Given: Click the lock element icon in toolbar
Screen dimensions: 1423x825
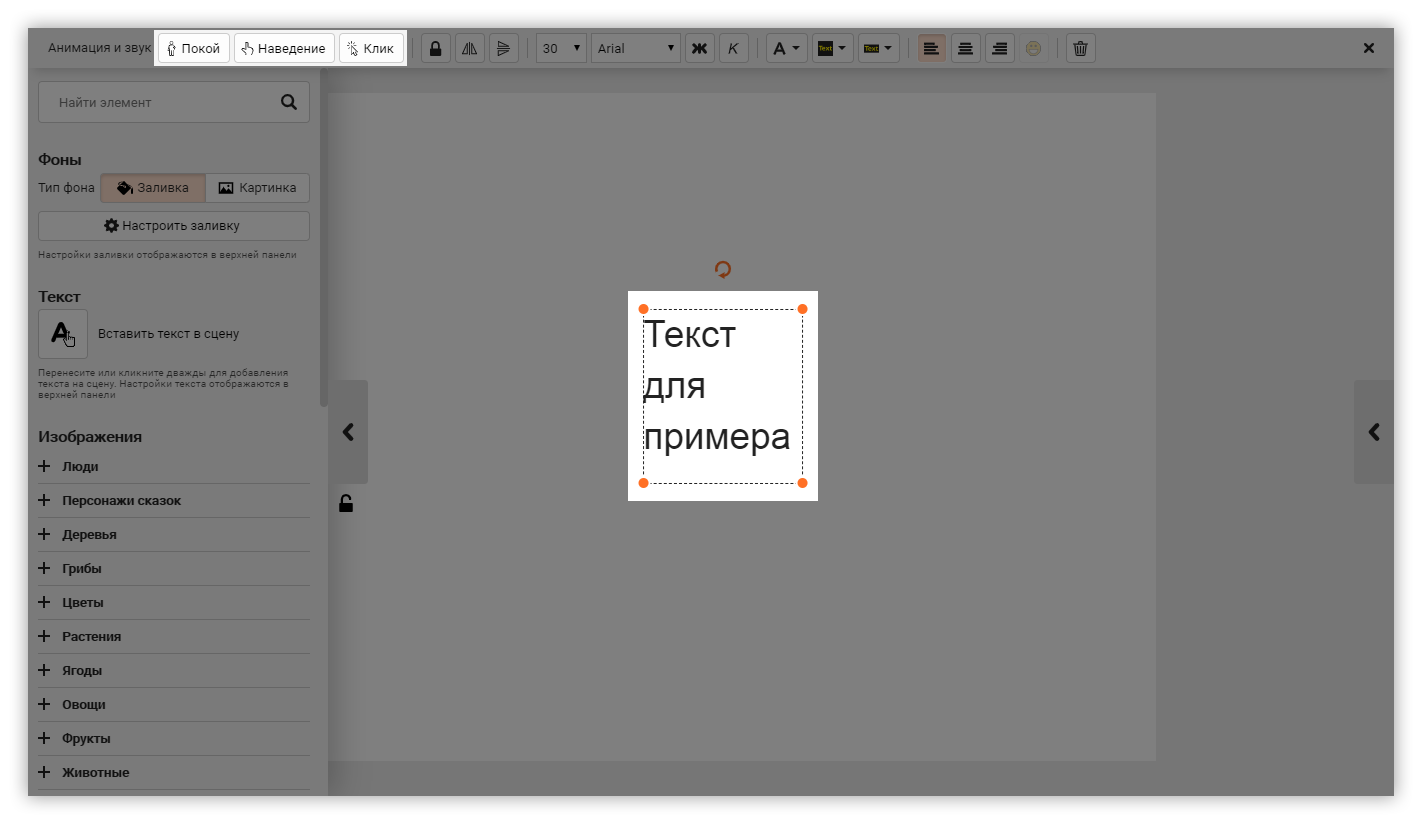Looking at the screenshot, I should click(435, 48).
